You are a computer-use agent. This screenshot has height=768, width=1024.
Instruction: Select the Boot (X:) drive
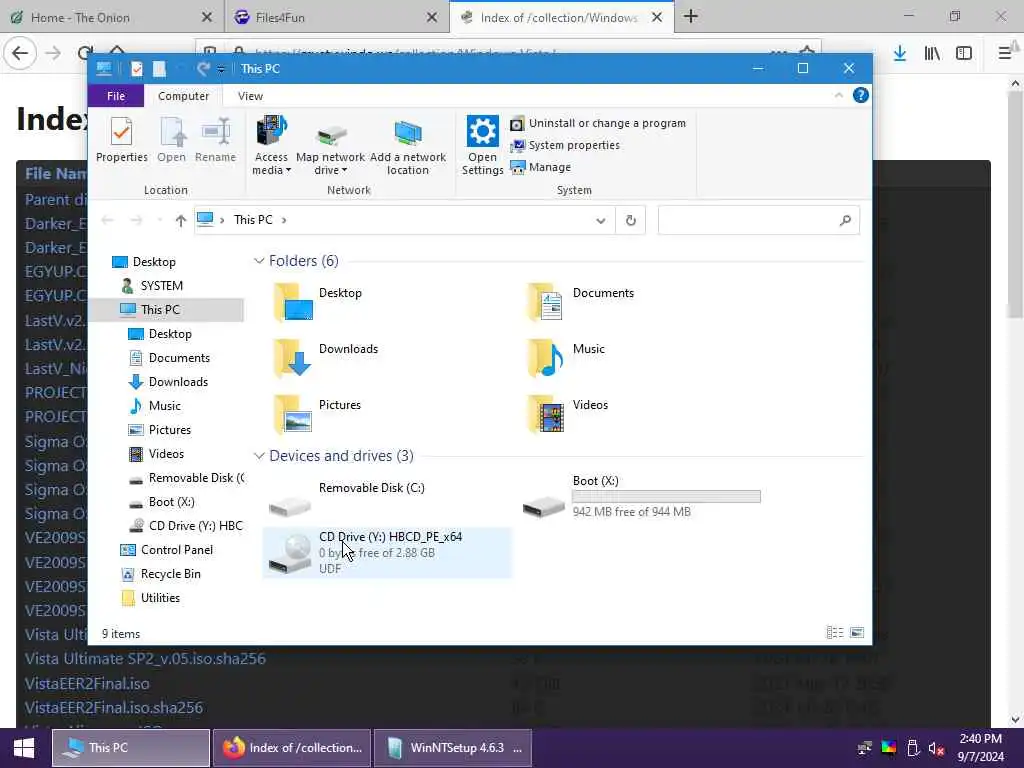point(641,496)
